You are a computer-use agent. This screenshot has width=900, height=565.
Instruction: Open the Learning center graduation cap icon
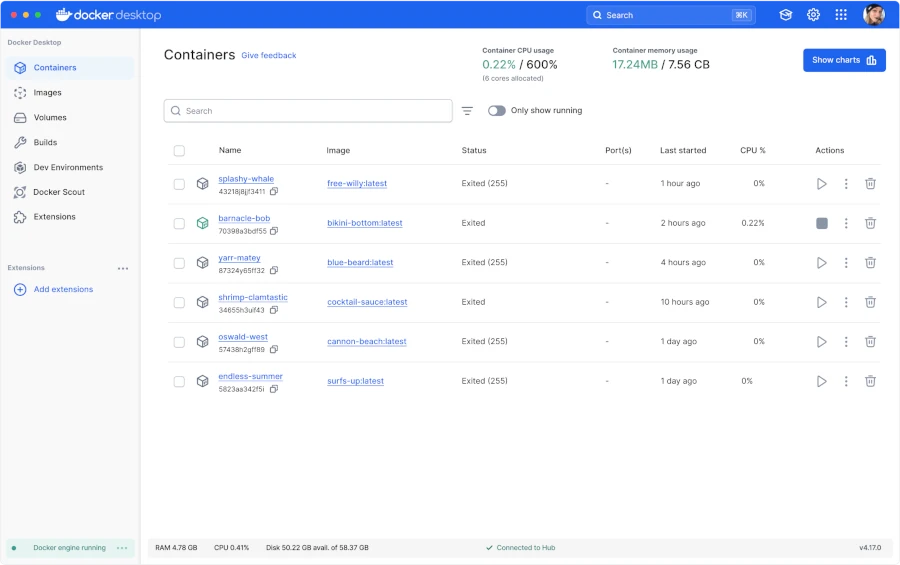click(x=785, y=15)
